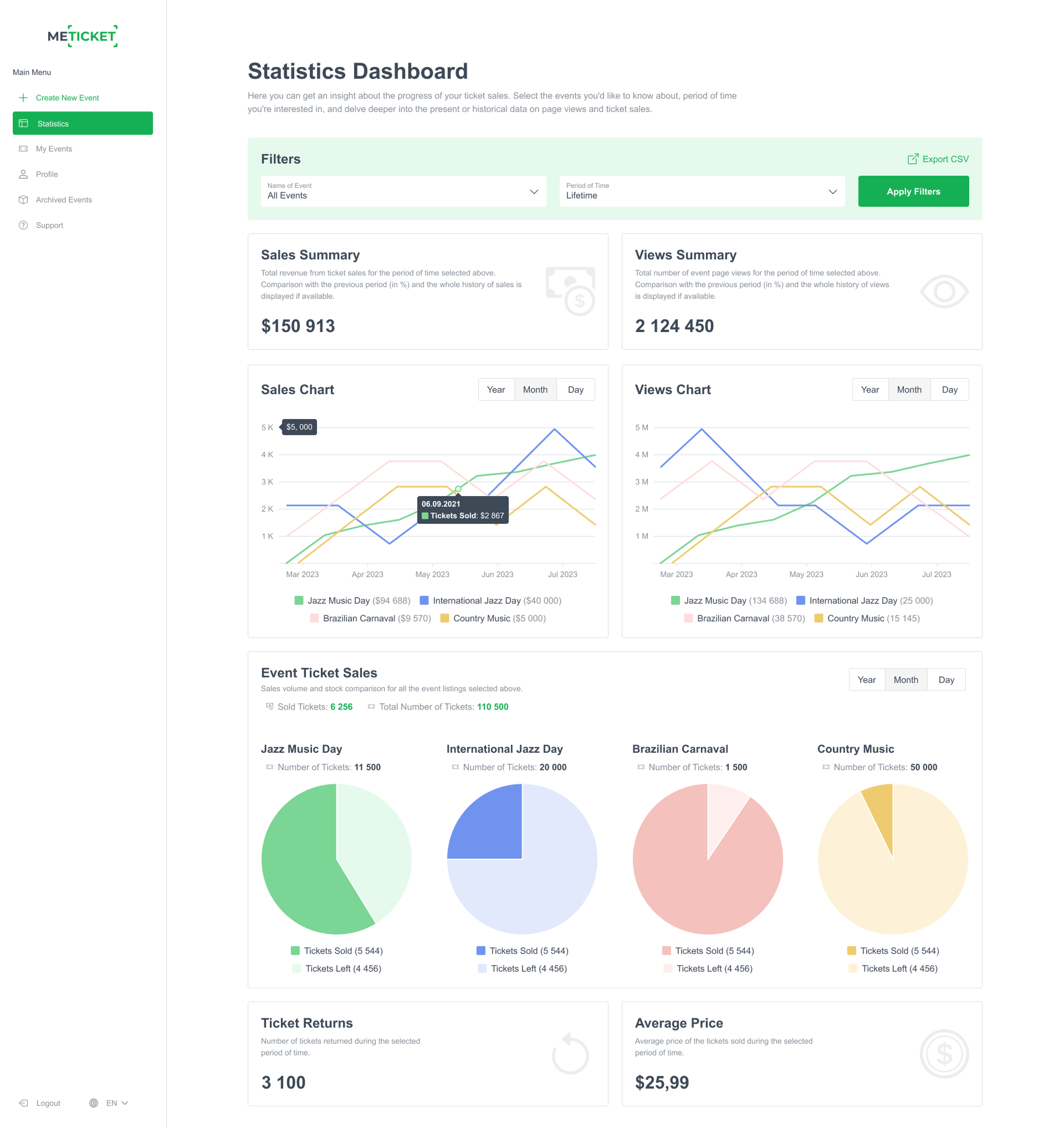This screenshot has width=1064, height=1128.
Task: Click the My Events ticket icon
Action: (x=23, y=149)
